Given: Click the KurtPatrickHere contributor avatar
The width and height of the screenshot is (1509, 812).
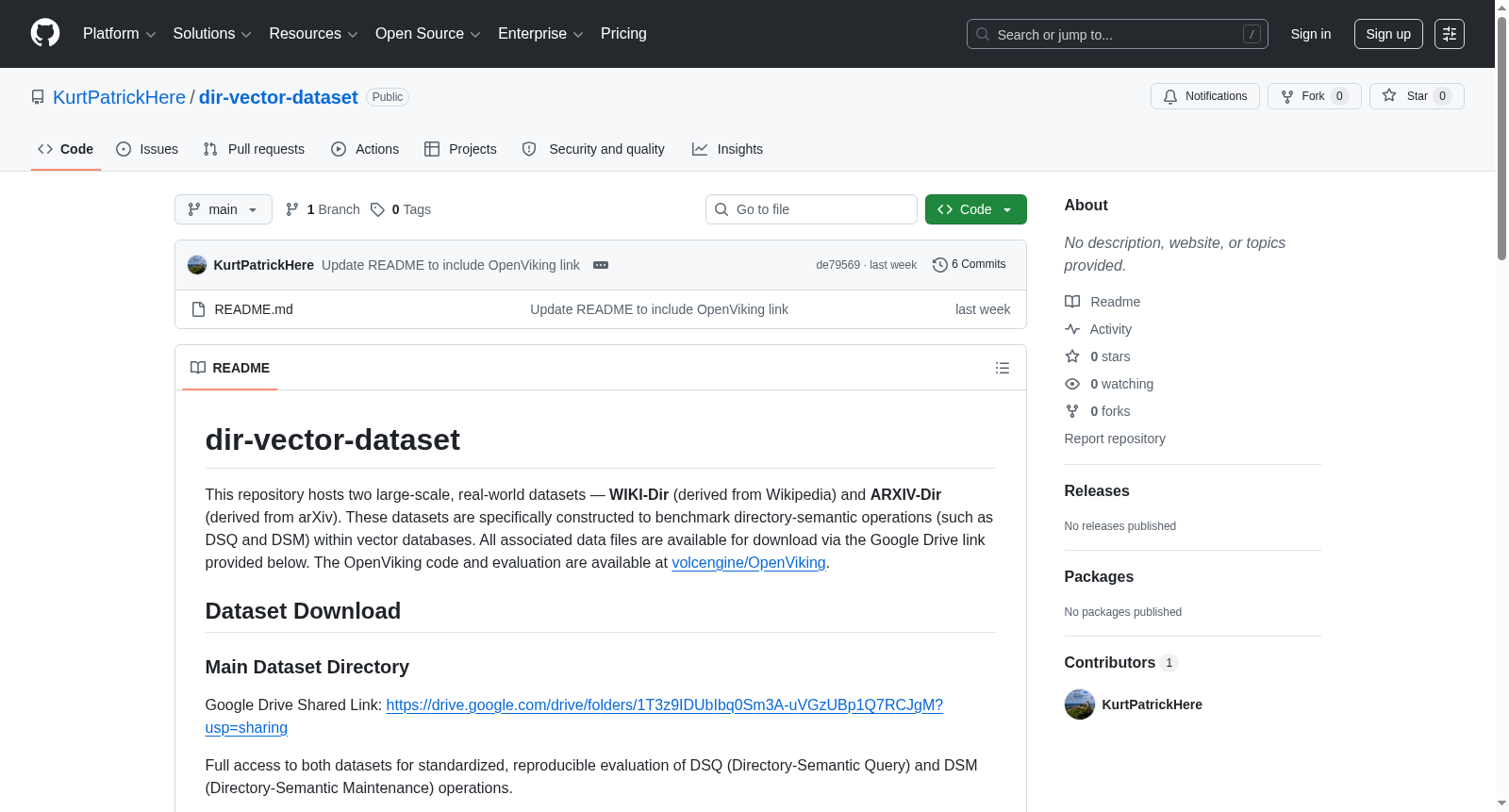Looking at the screenshot, I should tap(1080, 704).
